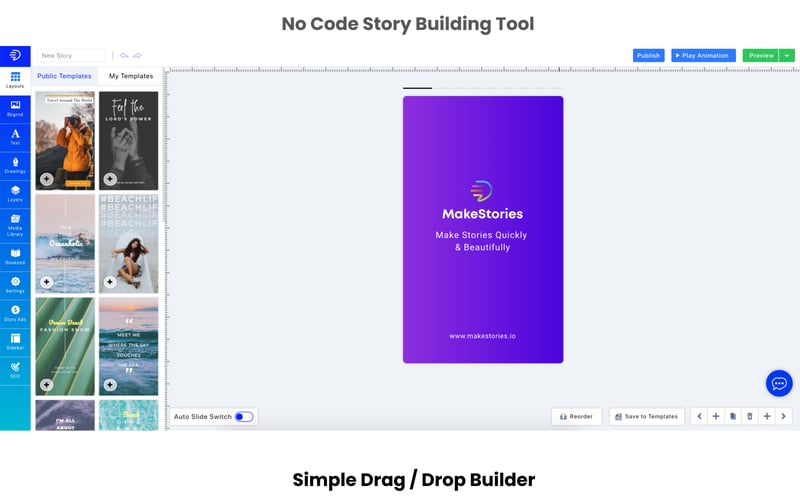800x500 pixels.
Task: Click the Play Animation button
Action: [703, 55]
